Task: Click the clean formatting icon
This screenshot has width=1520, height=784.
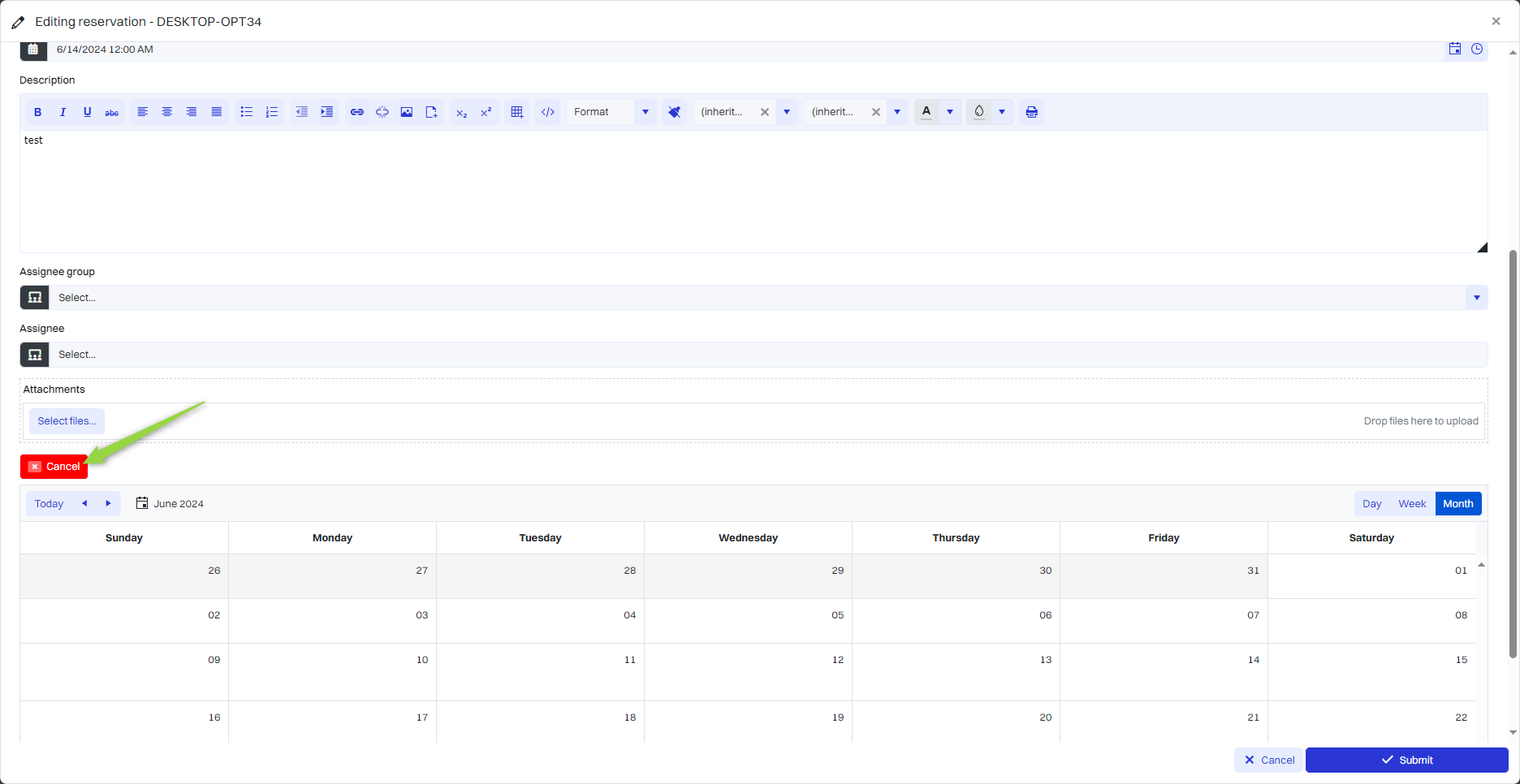Action: 674,112
